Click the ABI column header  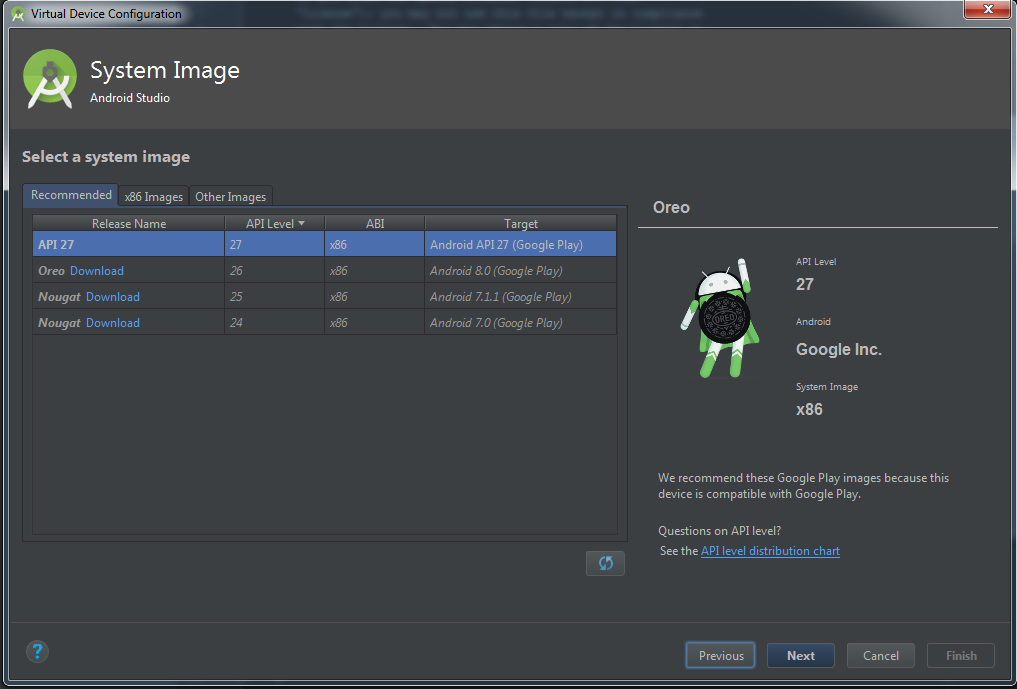(375, 224)
